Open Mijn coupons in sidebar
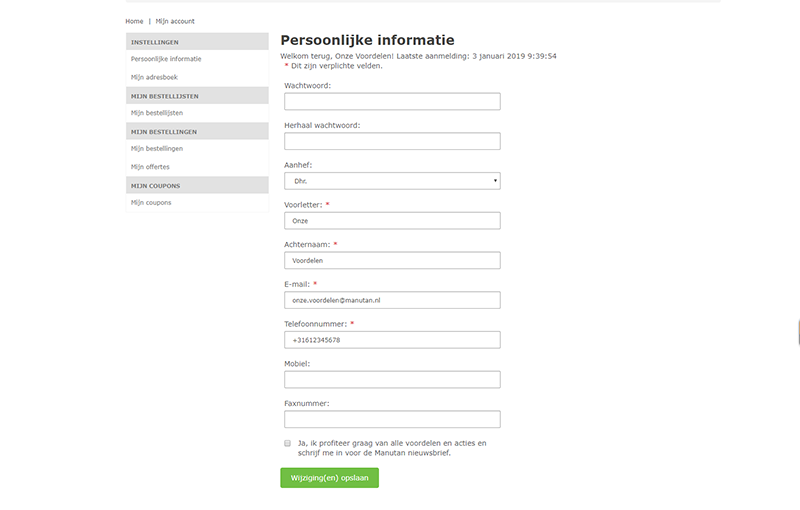Image resolution: width=800 pixels, height=510 pixels. [151, 203]
